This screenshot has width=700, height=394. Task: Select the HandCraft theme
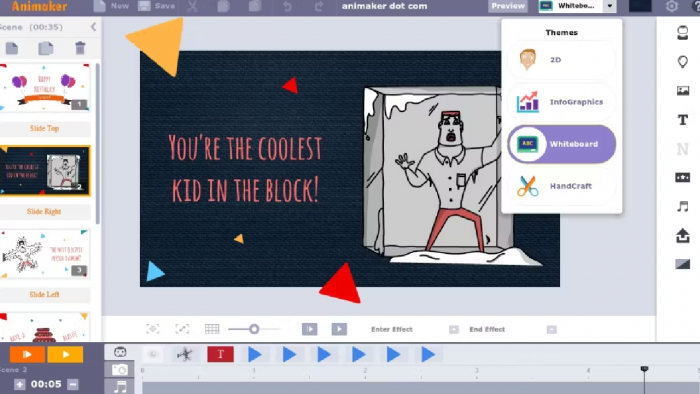pos(562,186)
